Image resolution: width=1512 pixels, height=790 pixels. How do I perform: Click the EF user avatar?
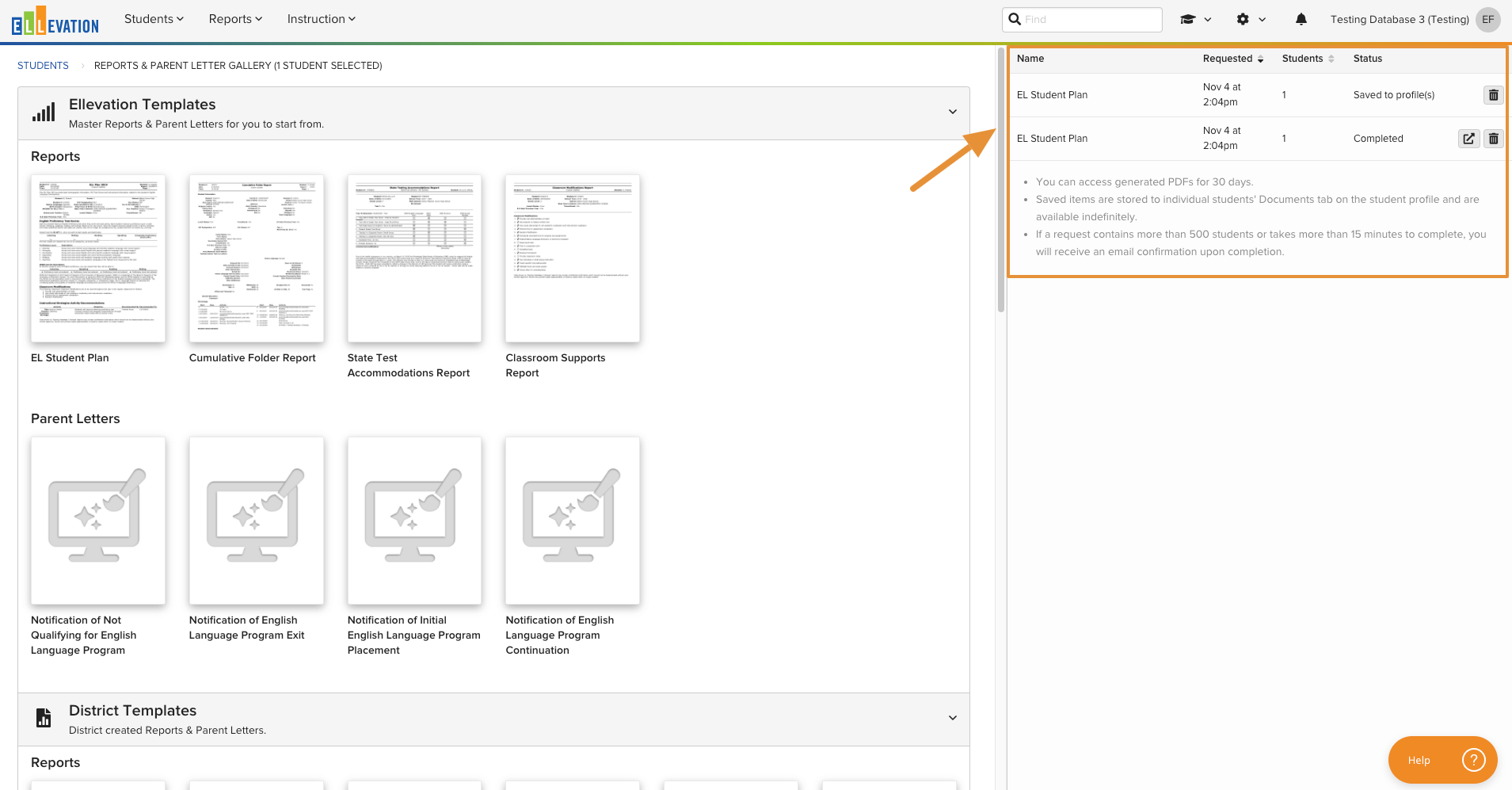pyautogui.click(x=1488, y=19)
